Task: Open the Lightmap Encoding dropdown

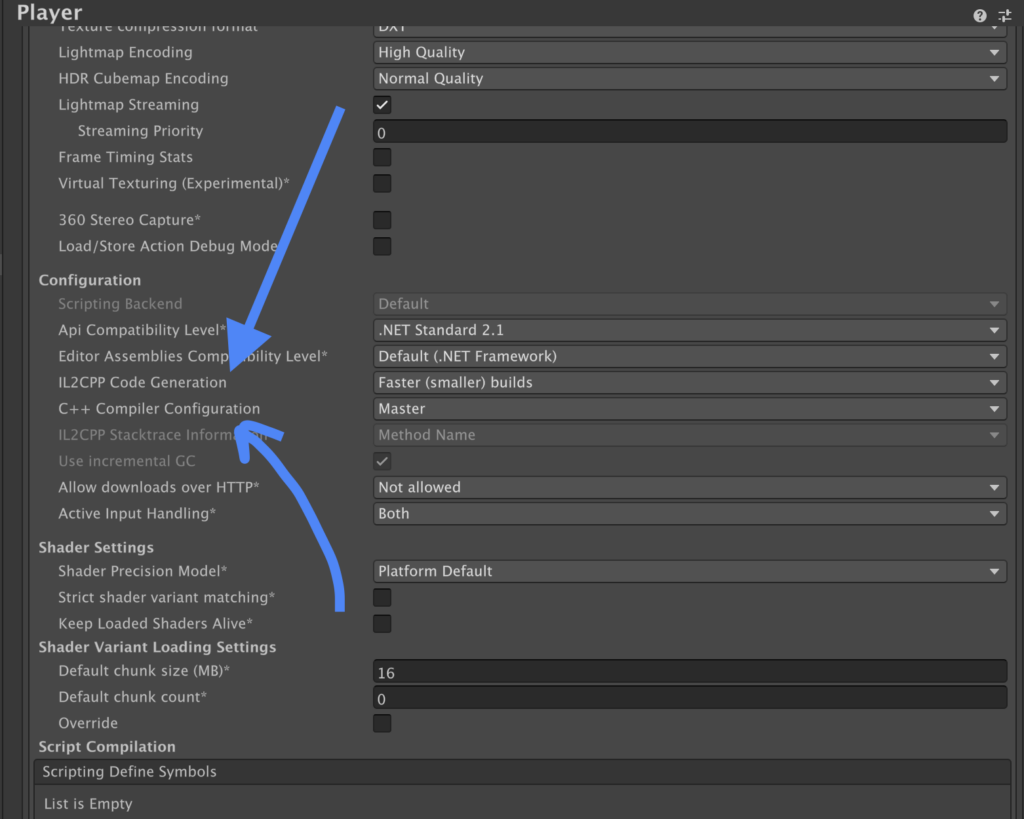Action: point(689,52)
